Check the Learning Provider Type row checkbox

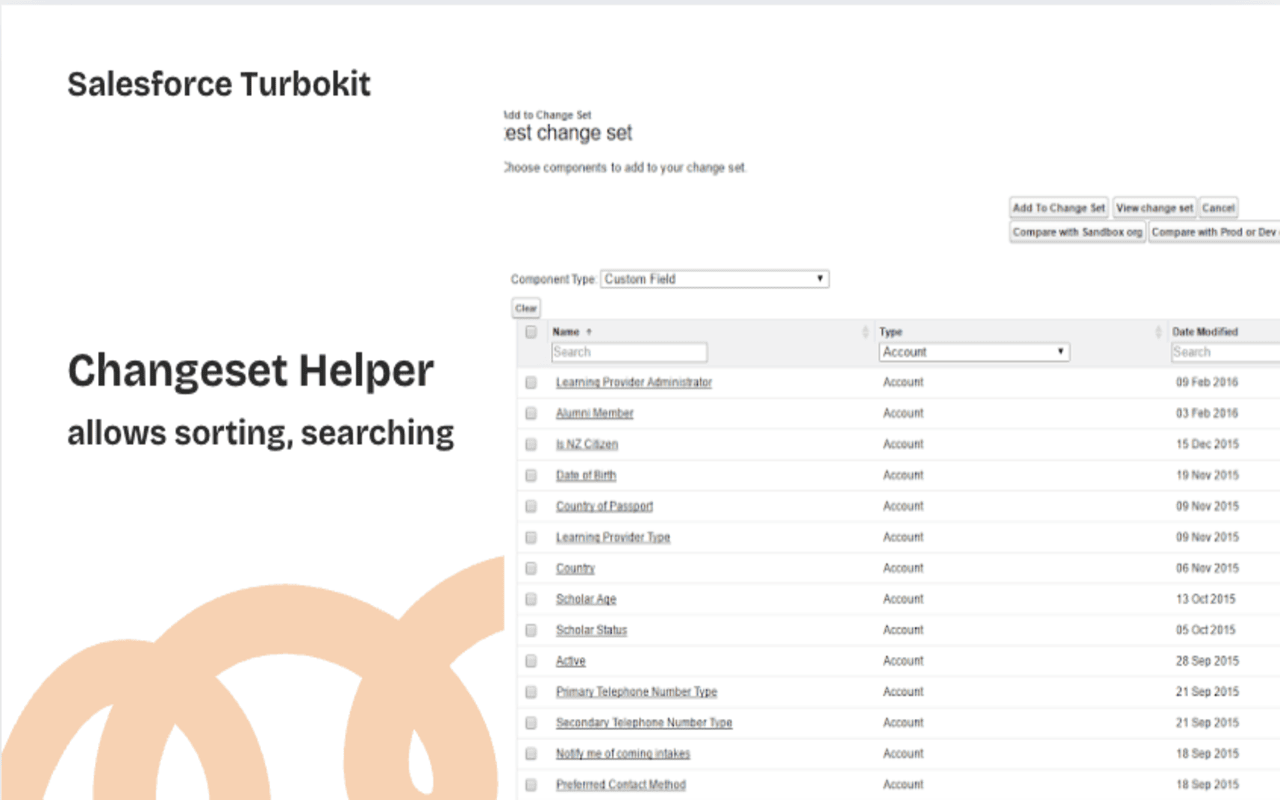(531, 538)
